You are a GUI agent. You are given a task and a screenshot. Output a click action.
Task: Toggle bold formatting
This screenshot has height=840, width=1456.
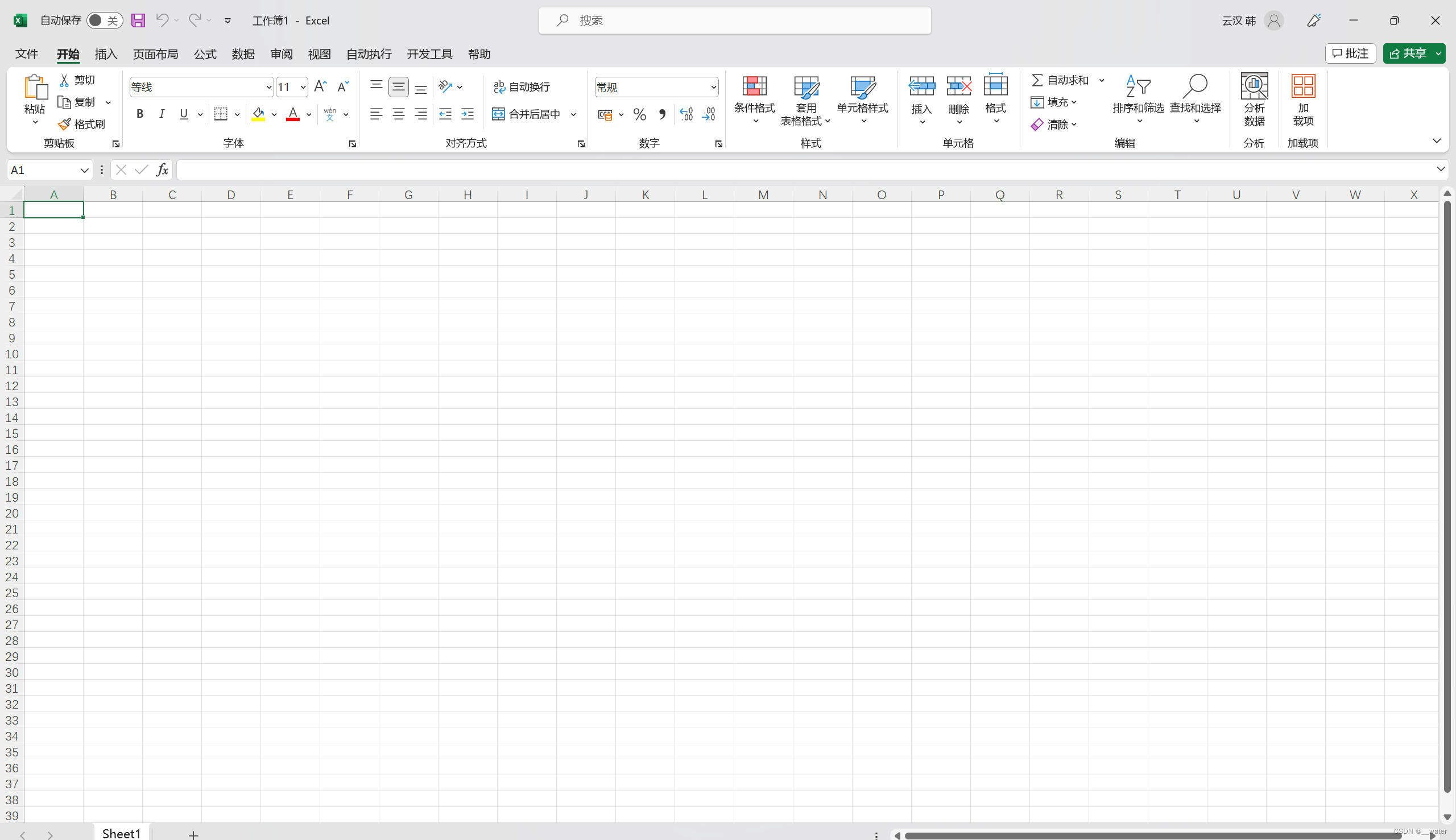[x=139, y=114]
